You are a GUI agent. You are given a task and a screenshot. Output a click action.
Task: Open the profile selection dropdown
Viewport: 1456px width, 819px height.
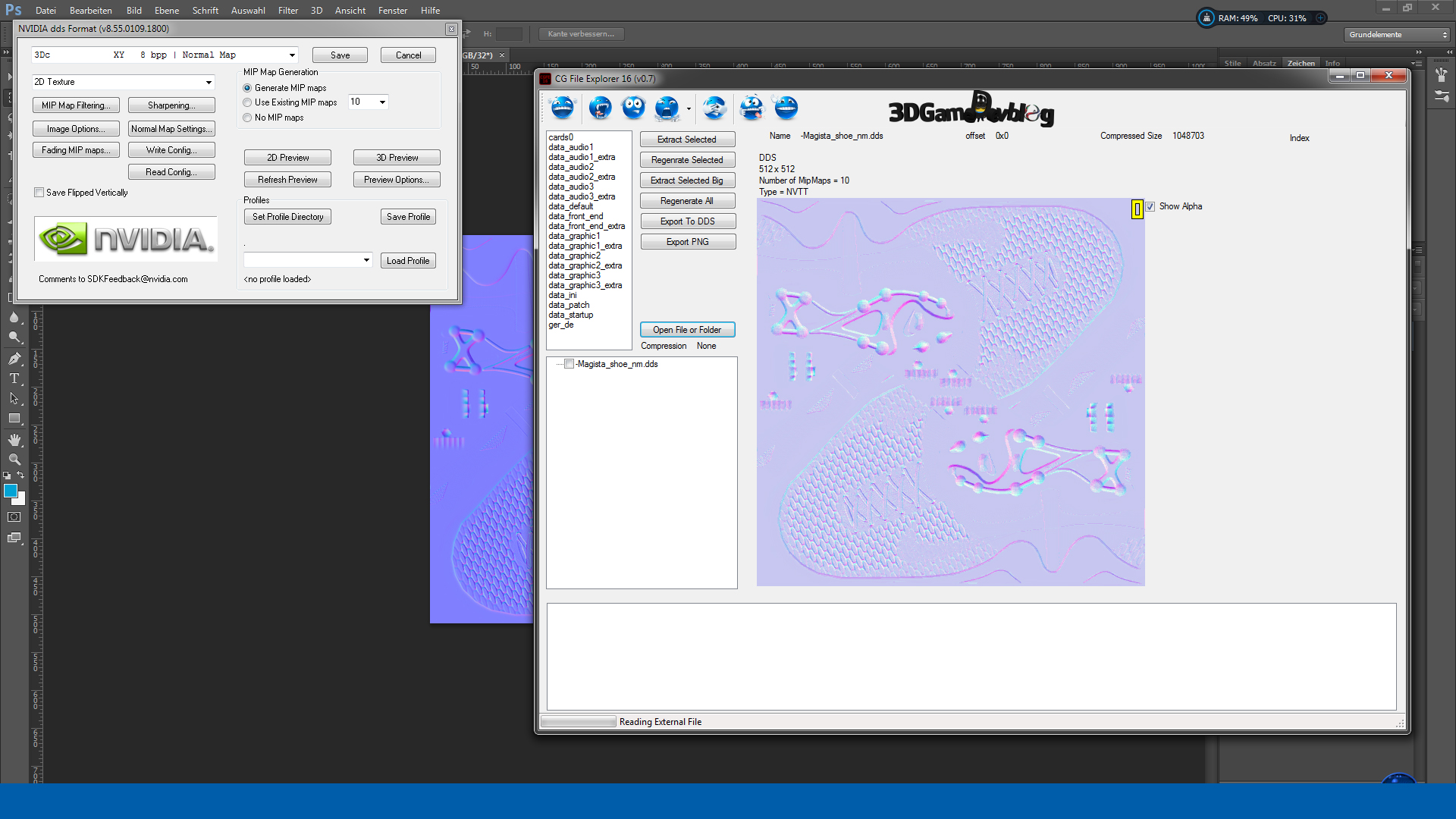(366, 260)
